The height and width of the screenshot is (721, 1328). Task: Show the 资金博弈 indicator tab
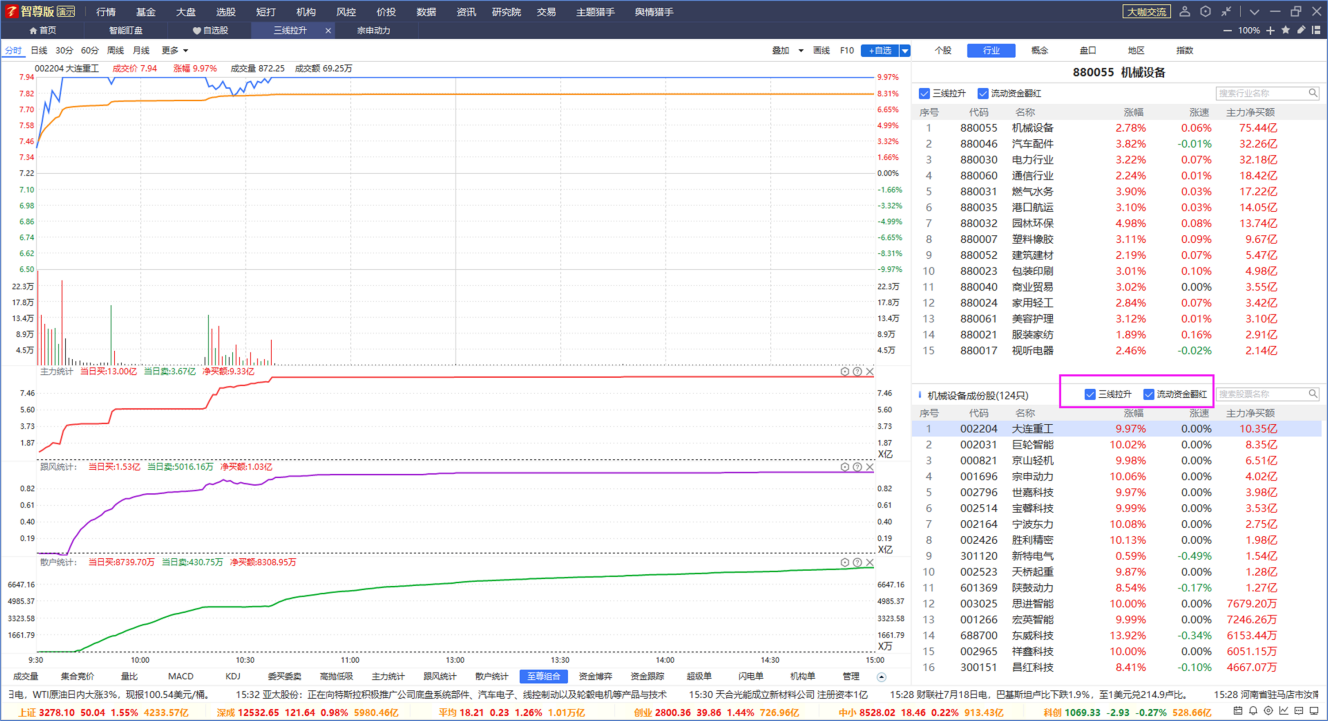point(595,677)
